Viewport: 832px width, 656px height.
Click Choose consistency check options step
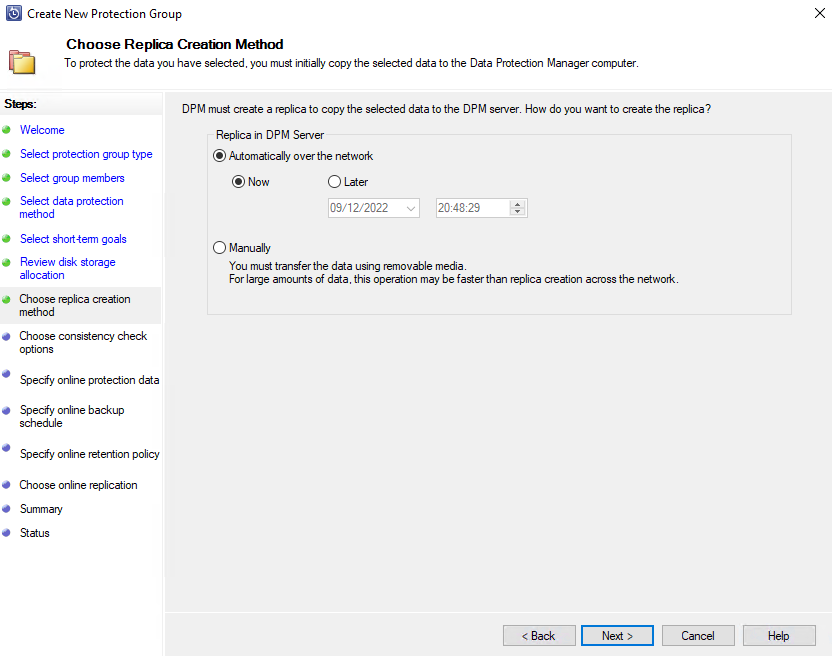coord(83,342)
